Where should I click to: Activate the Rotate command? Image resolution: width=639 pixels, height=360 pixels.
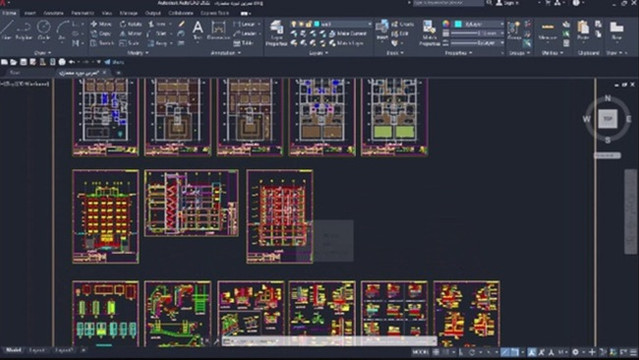[x=130, y=24]
